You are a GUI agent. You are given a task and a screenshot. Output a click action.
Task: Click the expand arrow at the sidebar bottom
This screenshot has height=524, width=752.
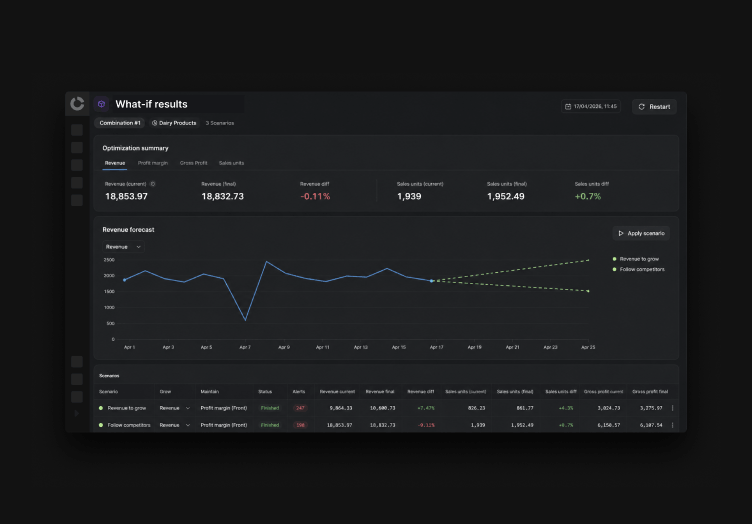click(x=77, y=413)
